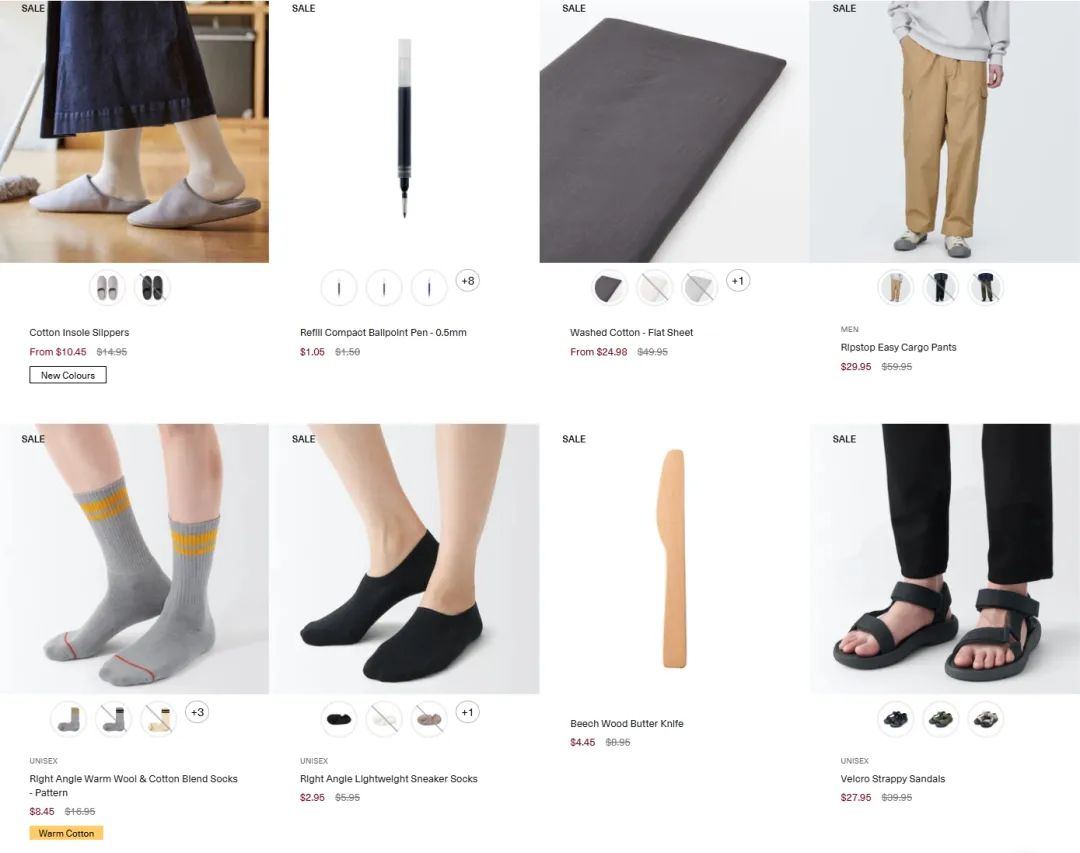Pick the olive green sandals swatch
This screenshot has width=1080, height=853.
940,719
